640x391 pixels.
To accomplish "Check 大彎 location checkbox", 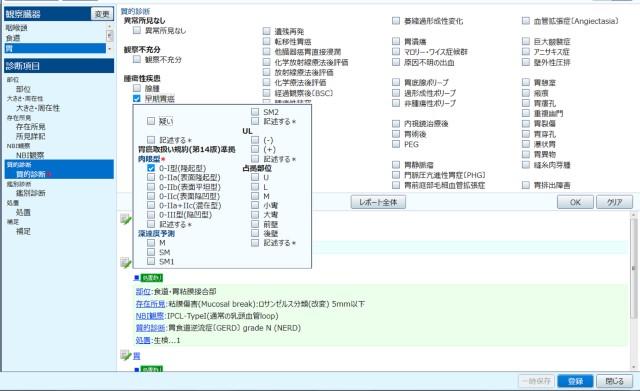I will 255,214.
